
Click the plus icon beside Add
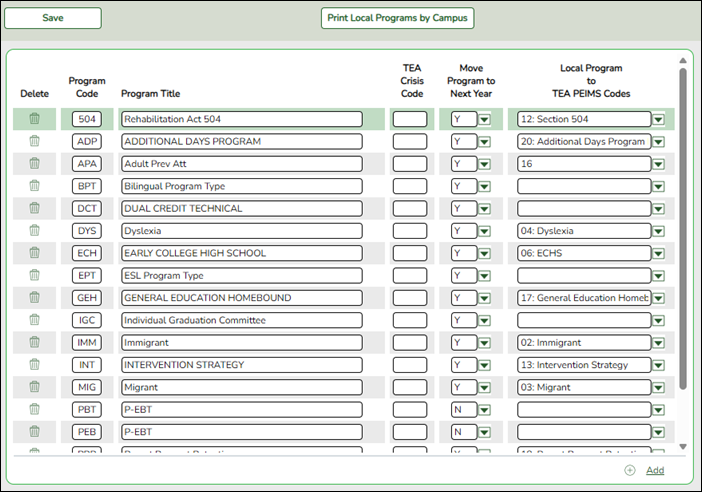click(x=629, y=470)
